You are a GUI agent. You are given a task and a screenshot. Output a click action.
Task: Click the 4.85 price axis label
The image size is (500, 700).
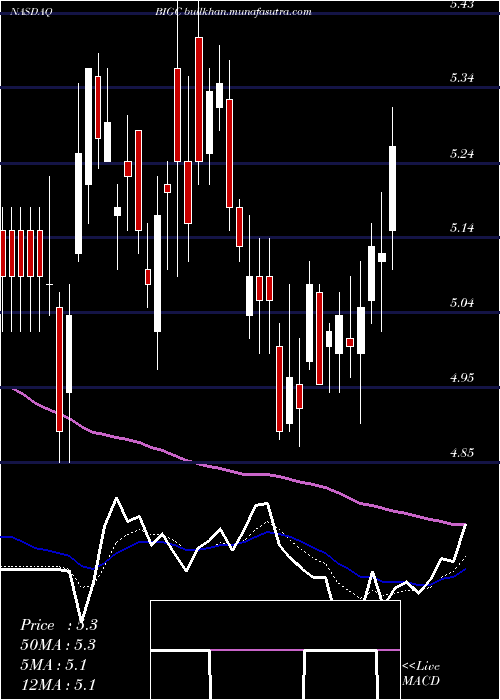[x=462, y=453]
